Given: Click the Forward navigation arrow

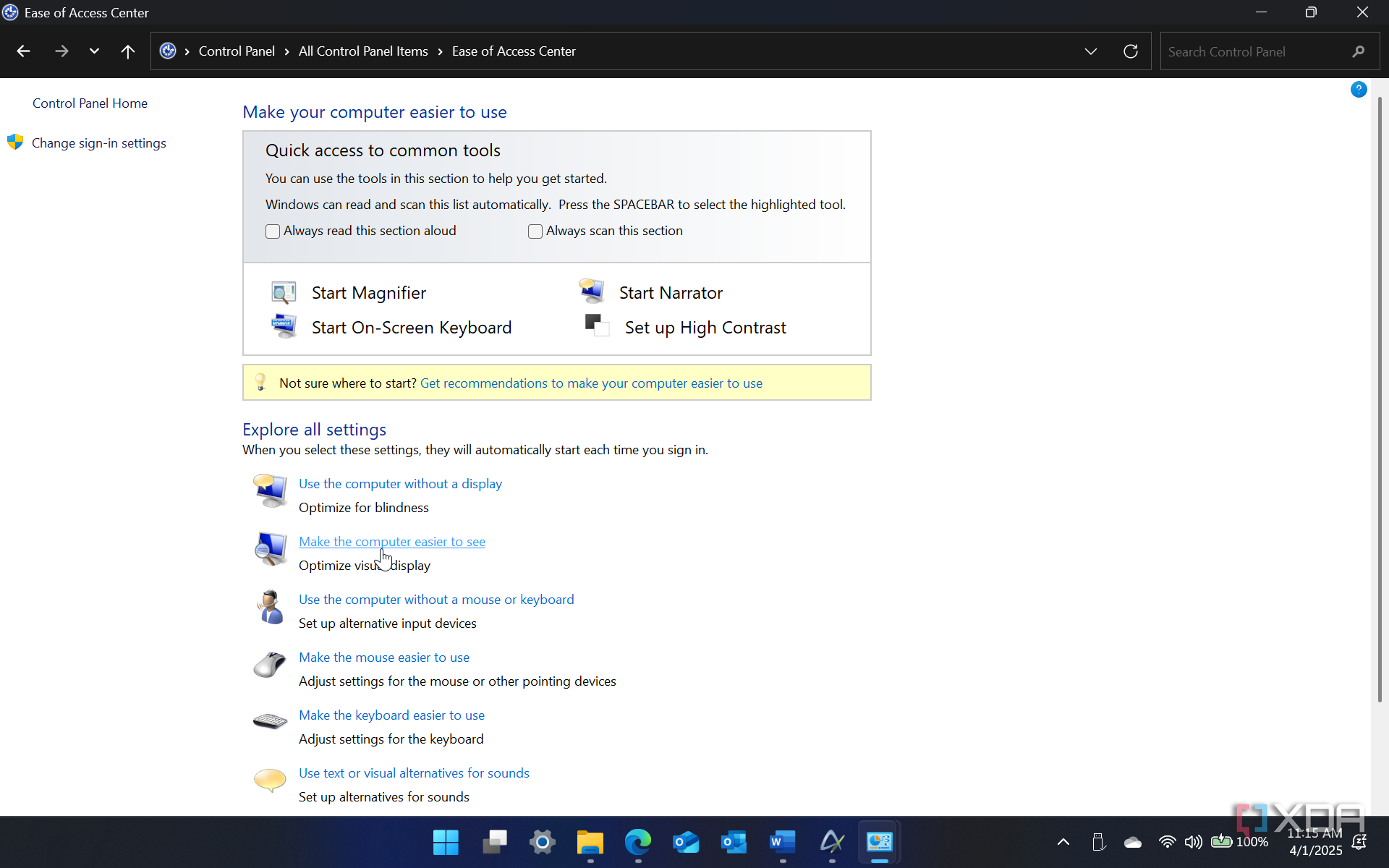Looking at the screenshot, I should 61,51.
